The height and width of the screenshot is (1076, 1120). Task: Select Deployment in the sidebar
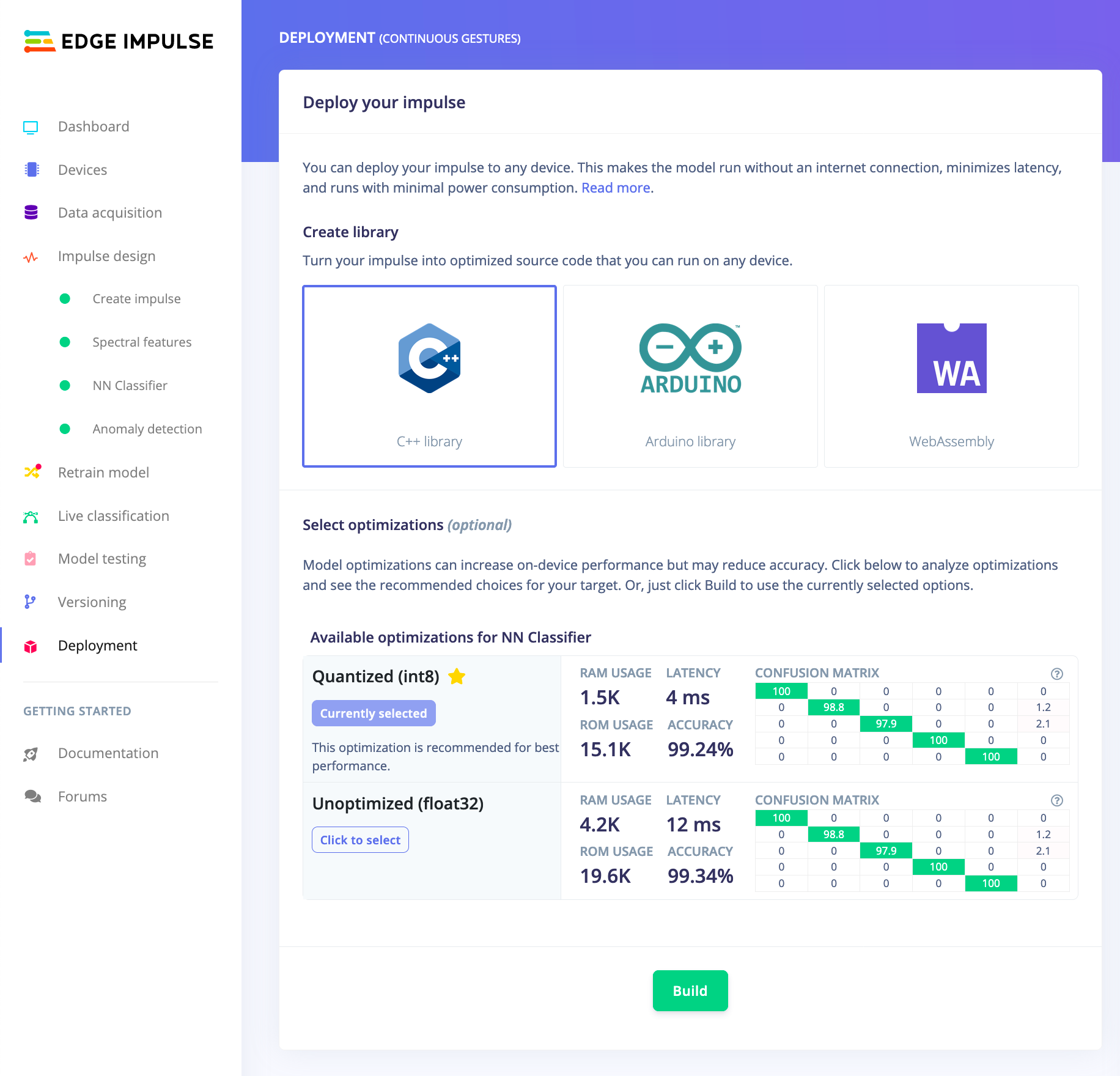point(98,646)
